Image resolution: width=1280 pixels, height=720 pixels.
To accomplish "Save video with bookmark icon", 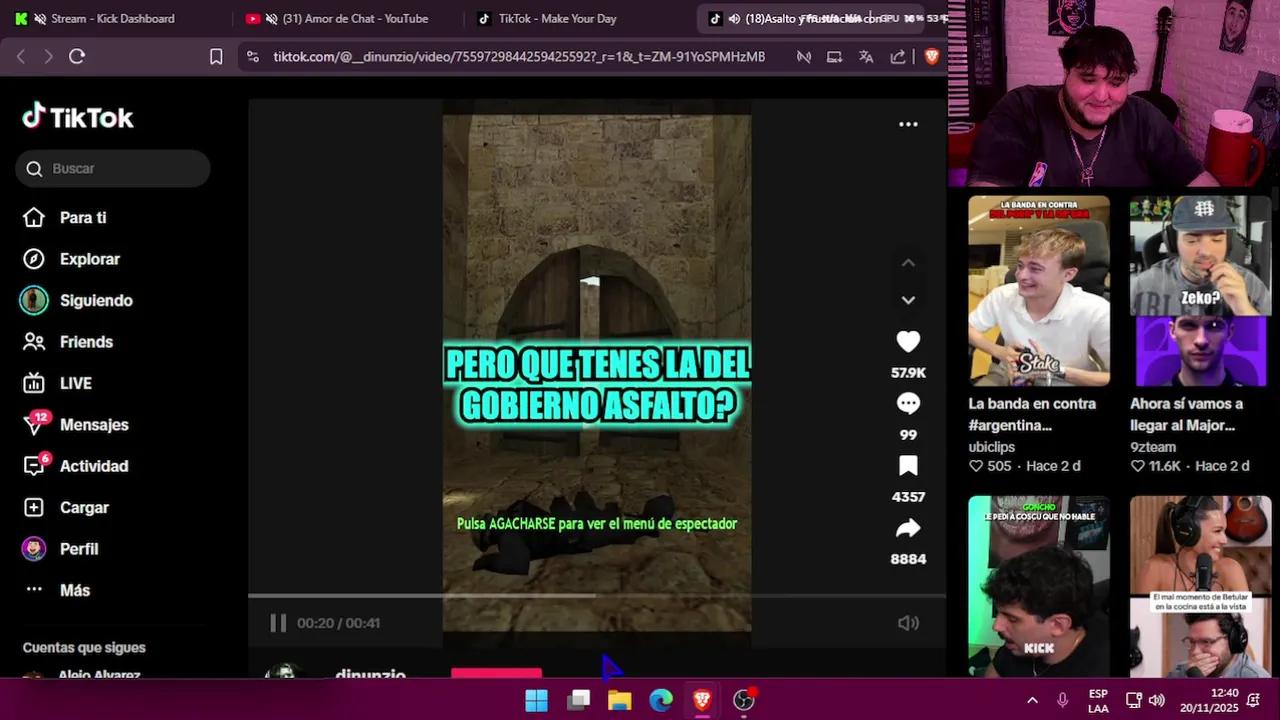I will (x=908, y=466).
